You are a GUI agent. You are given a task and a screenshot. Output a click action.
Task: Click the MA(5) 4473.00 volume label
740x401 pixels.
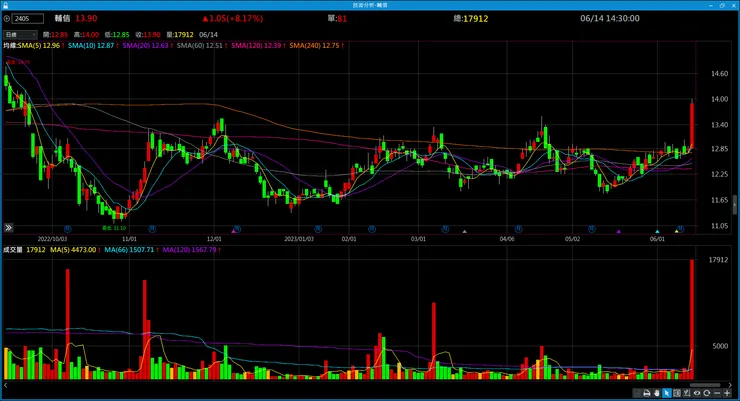point(75,250)
